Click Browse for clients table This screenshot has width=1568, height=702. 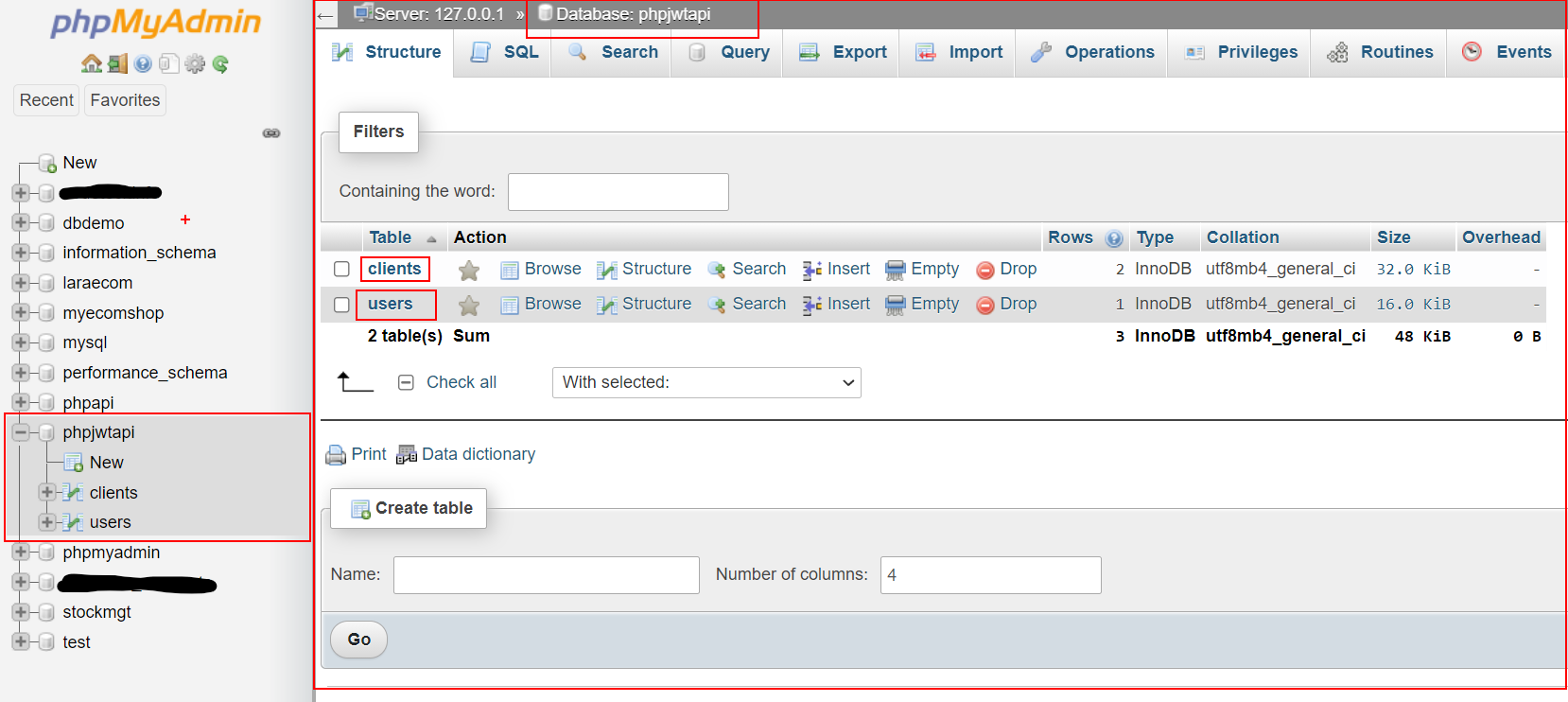coord(541,270)
